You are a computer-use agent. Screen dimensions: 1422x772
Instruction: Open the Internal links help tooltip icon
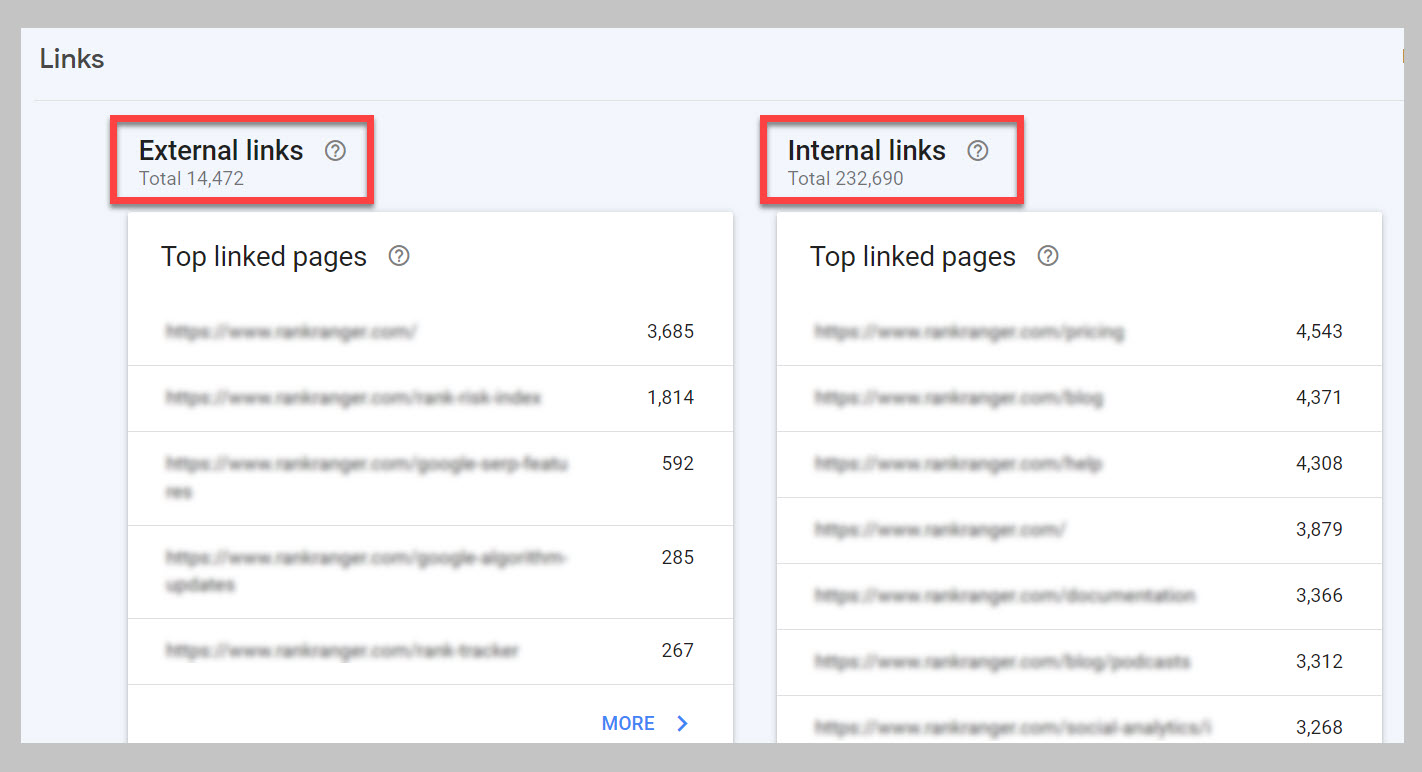coord(978,150)
